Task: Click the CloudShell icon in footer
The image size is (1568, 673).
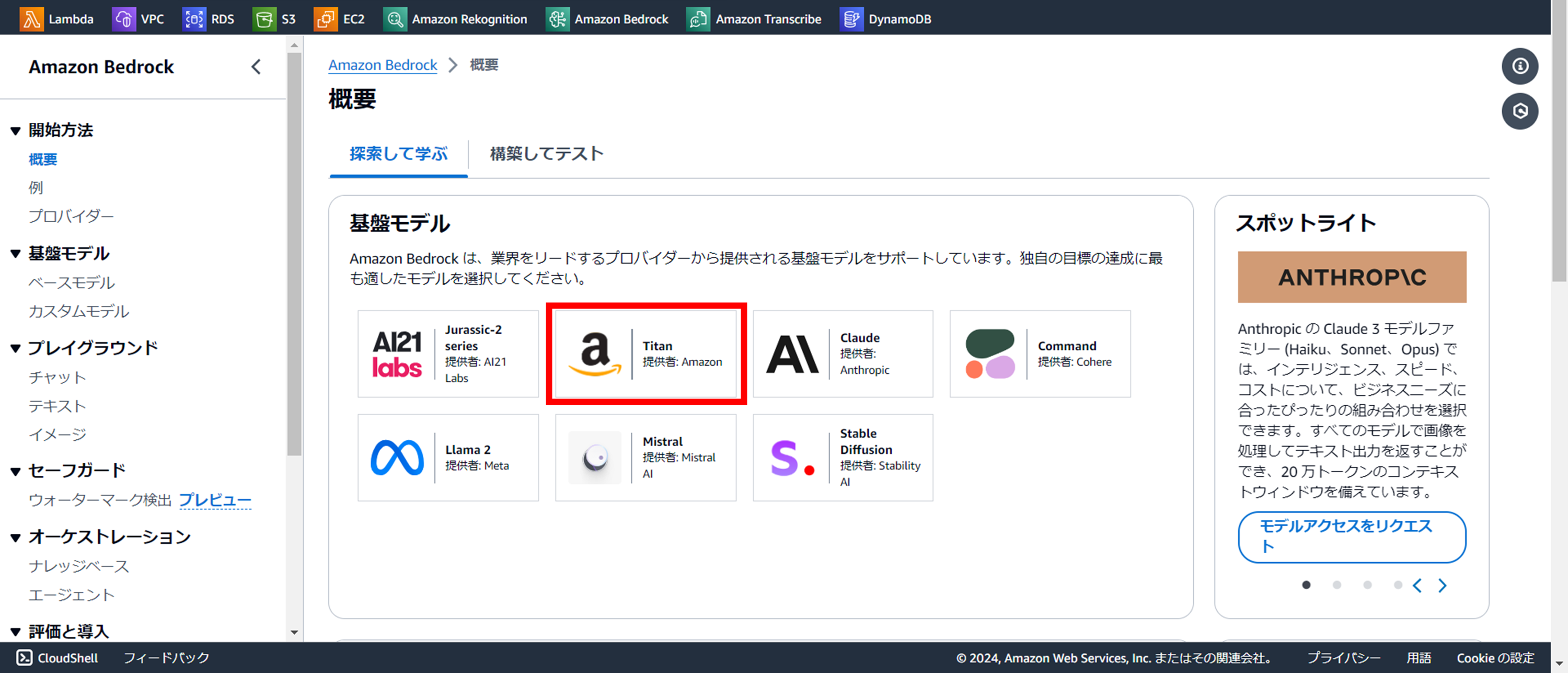Action: 25,657
